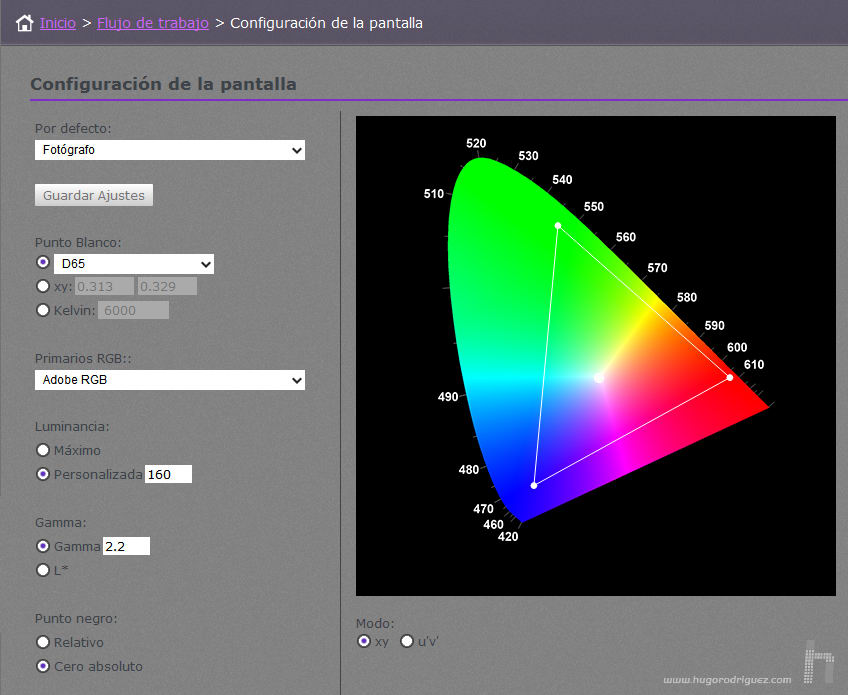
Task: Open the Inicio breadcrumb link
Action: 58,23
